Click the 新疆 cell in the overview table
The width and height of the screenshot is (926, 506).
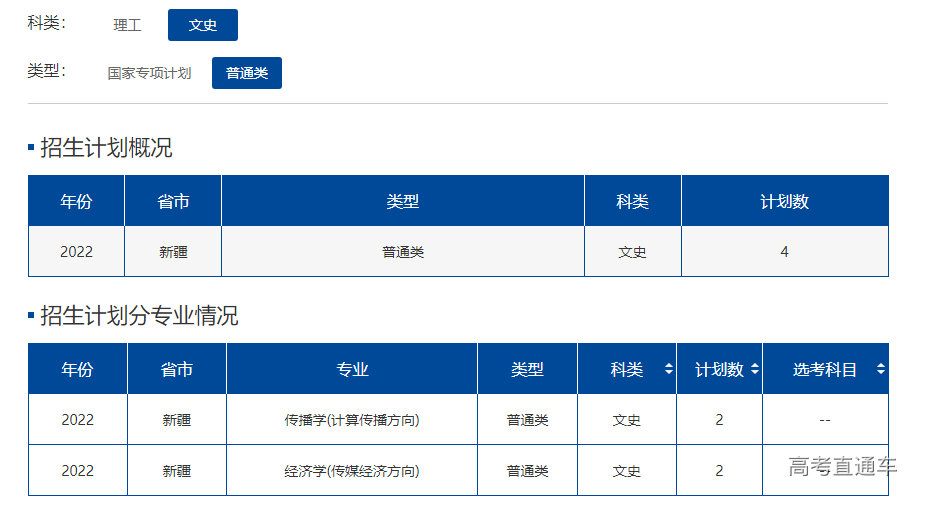coord(173,252)
